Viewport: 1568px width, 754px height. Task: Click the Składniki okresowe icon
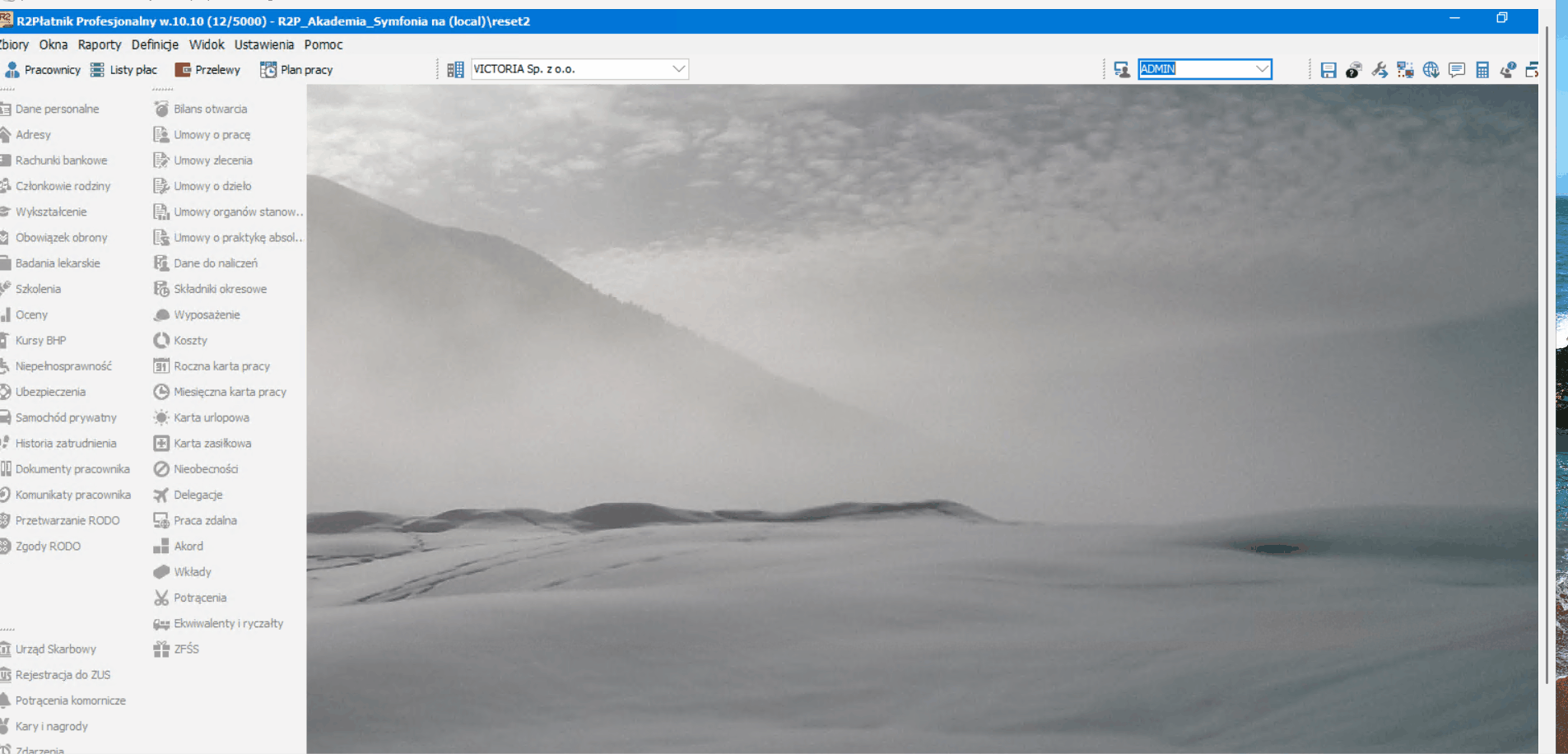pos(161,289)
